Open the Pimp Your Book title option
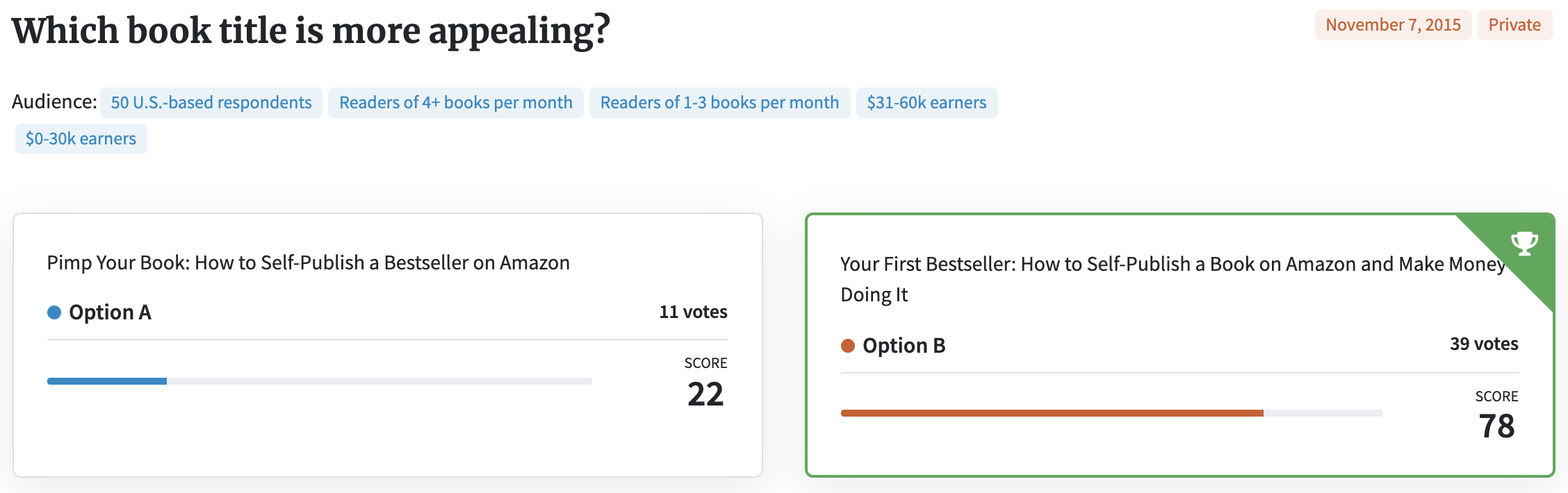The height and width of the screenshot is (493, 1568). tap(308, 262)
